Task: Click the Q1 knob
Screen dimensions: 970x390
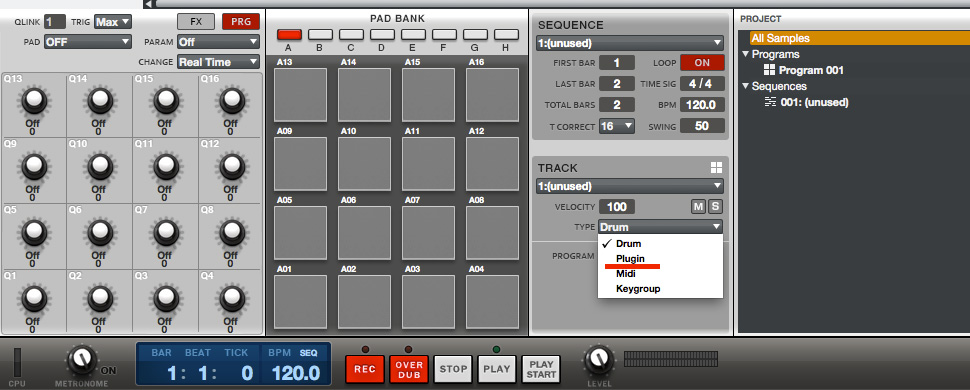Action: pos(34,298)
